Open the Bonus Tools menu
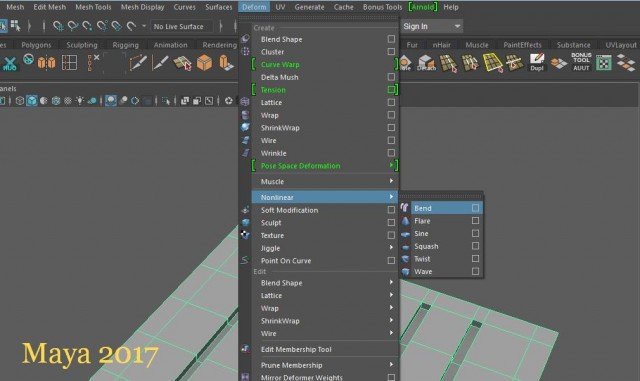Image resolution: width=640 pixels, height=381 pixels. coord(382,7)
